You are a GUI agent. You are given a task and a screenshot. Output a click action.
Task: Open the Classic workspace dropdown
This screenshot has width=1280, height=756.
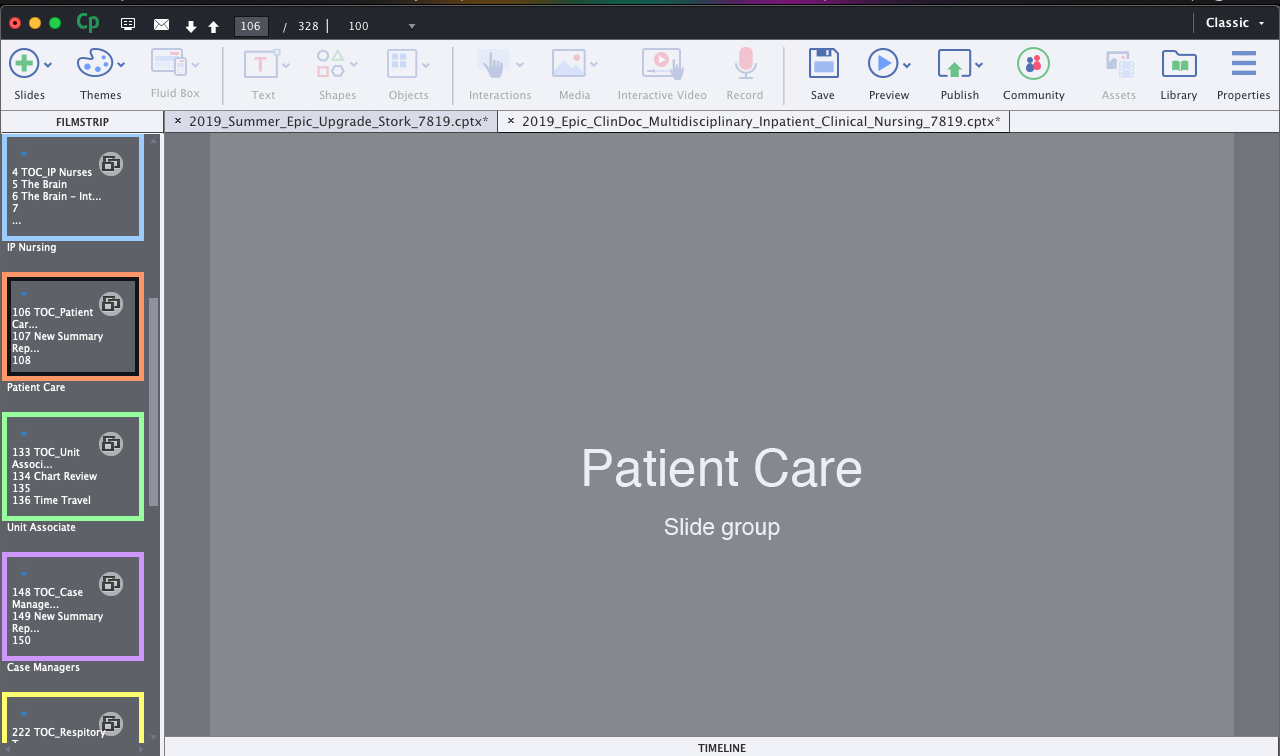tap(1235, 23)
